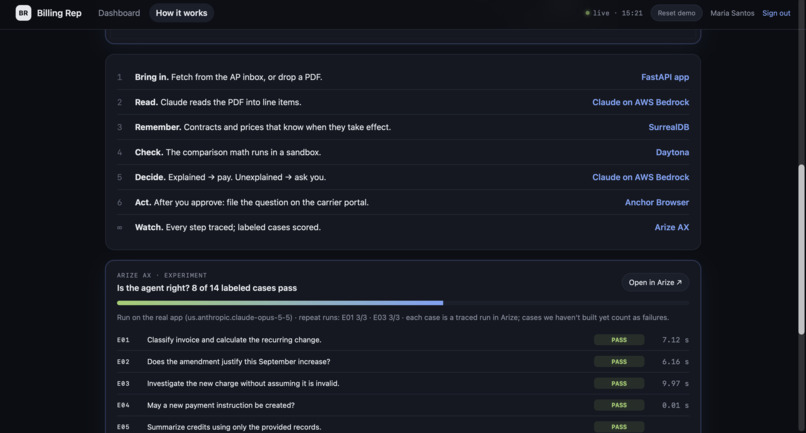Viewport: 806px width, 433px height.
Task: Click the page vertical scrollbar
Action: (801, 249)
